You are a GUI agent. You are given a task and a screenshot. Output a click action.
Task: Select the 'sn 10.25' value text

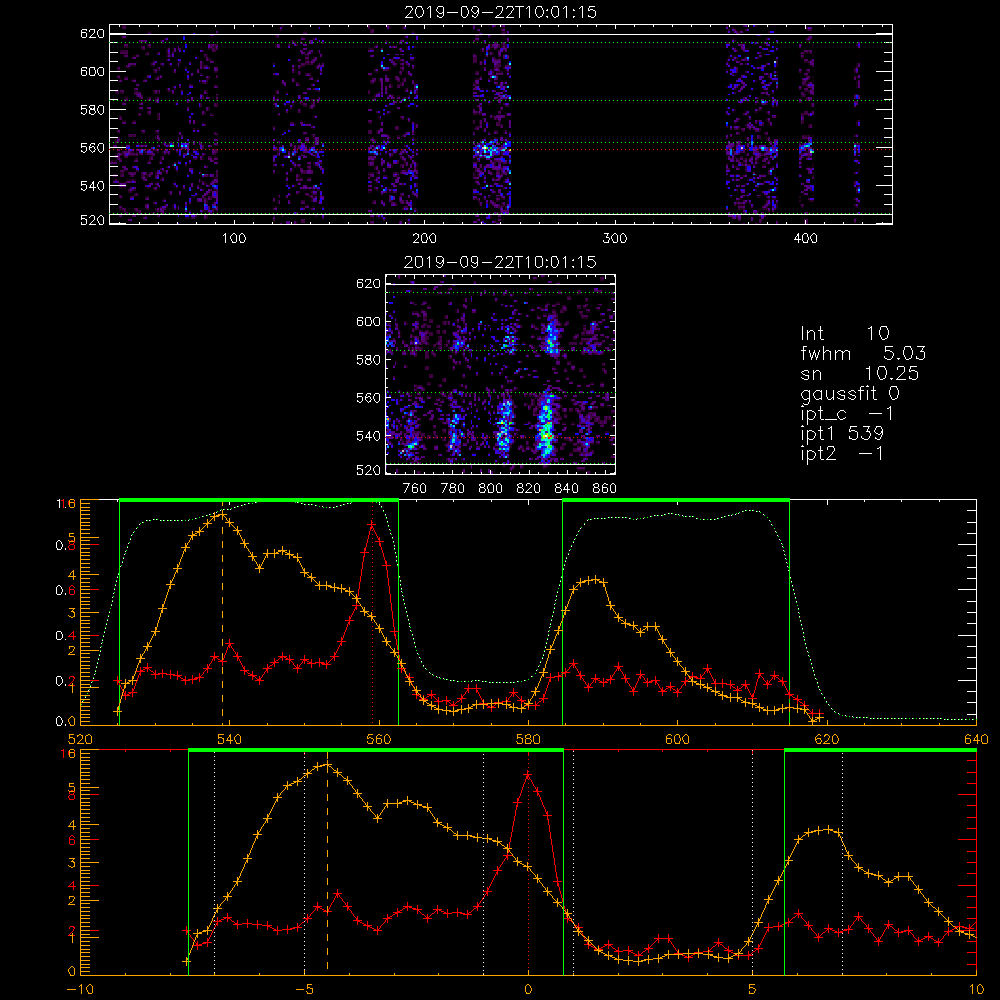[x=859, y=373]
